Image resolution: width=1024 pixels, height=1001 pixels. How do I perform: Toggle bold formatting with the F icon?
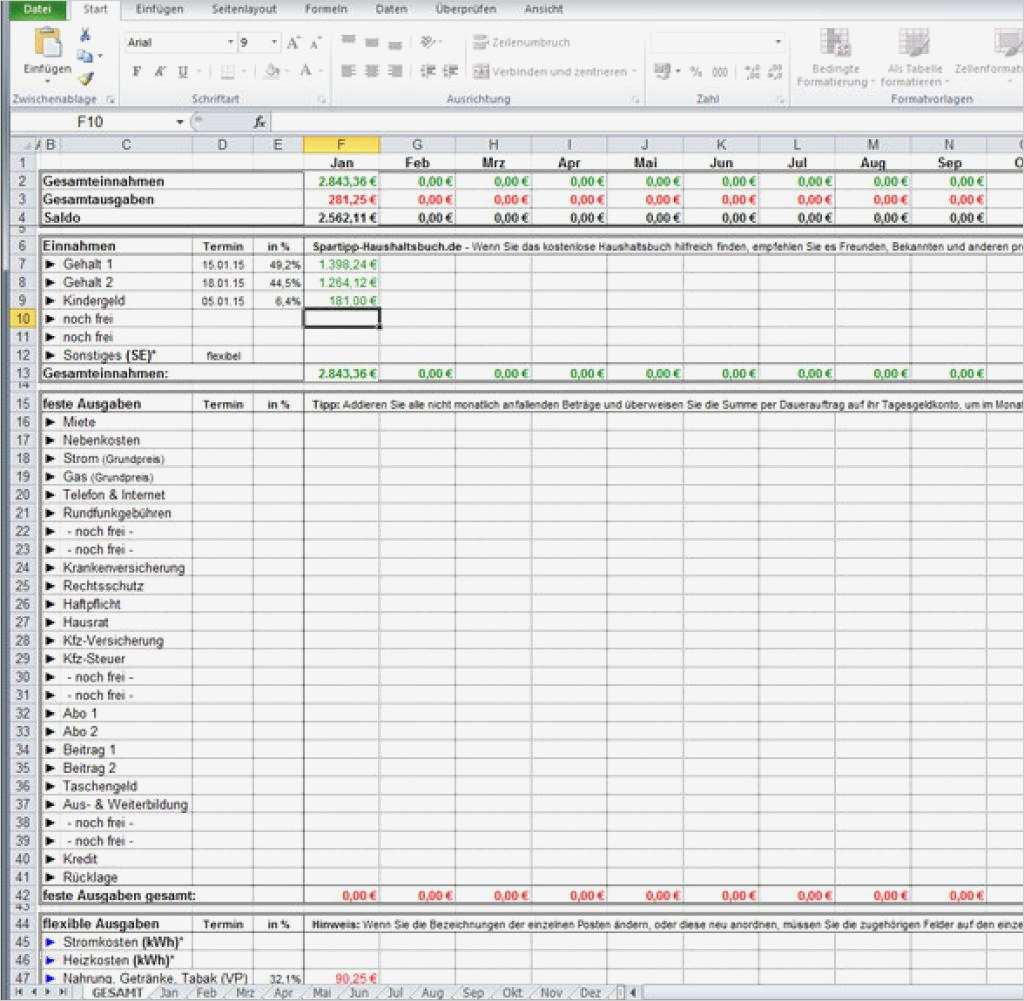(138, 71)
